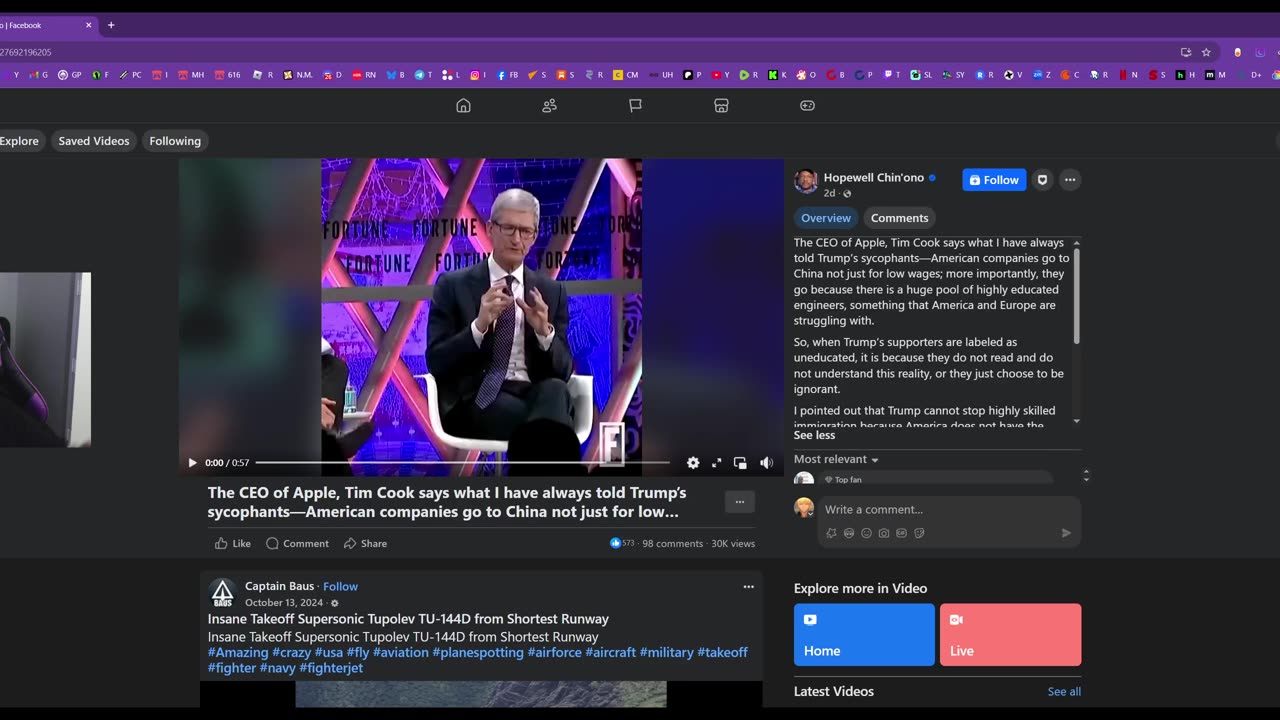Image resolution: width=1280 pixels, height=720 pixels.
Task: Go to Facebook Home icon
Action: pyautogui.click(x=463, y=106)
